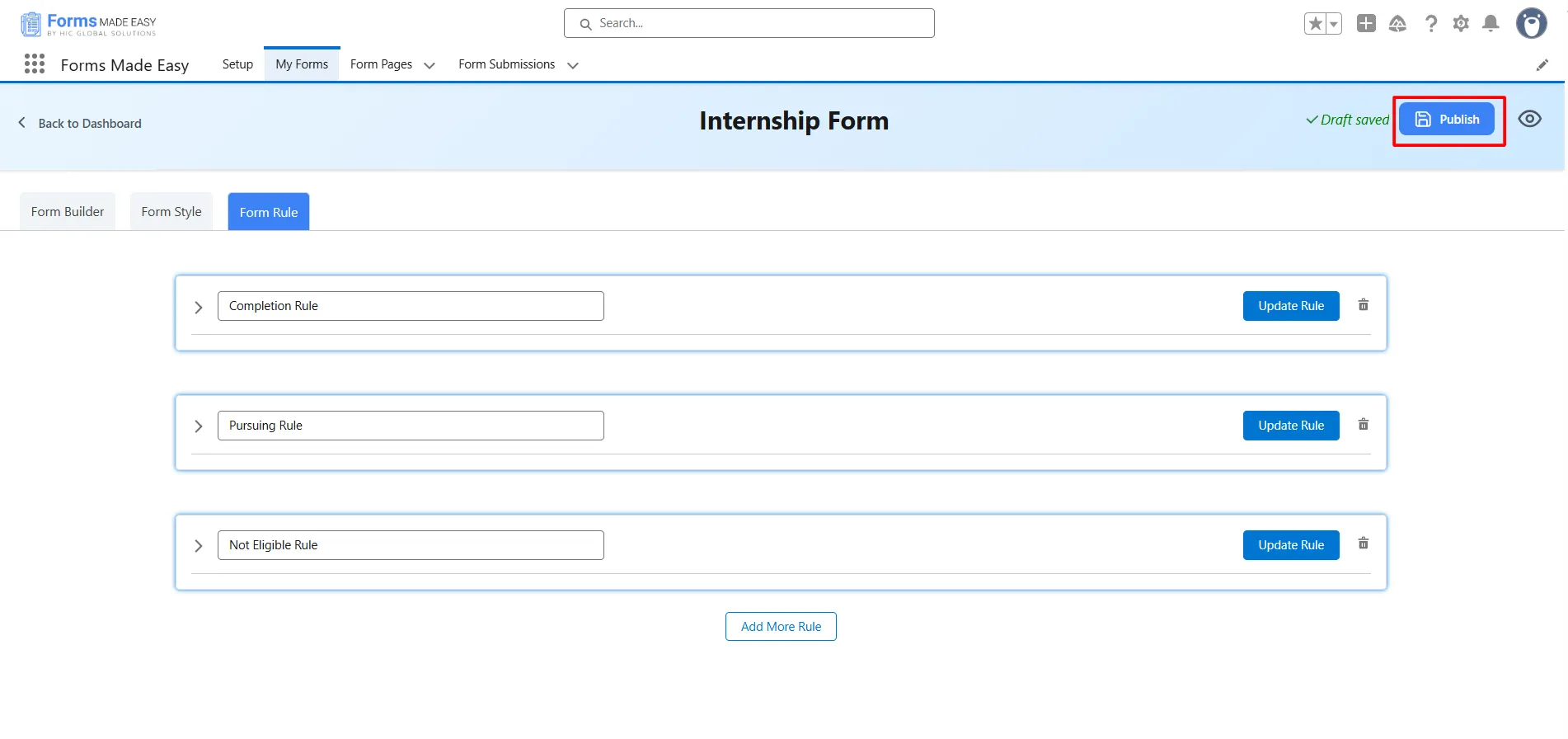Click the user profile avatar
This screenshot has width=1568, height=739.
click(1531, 24)
